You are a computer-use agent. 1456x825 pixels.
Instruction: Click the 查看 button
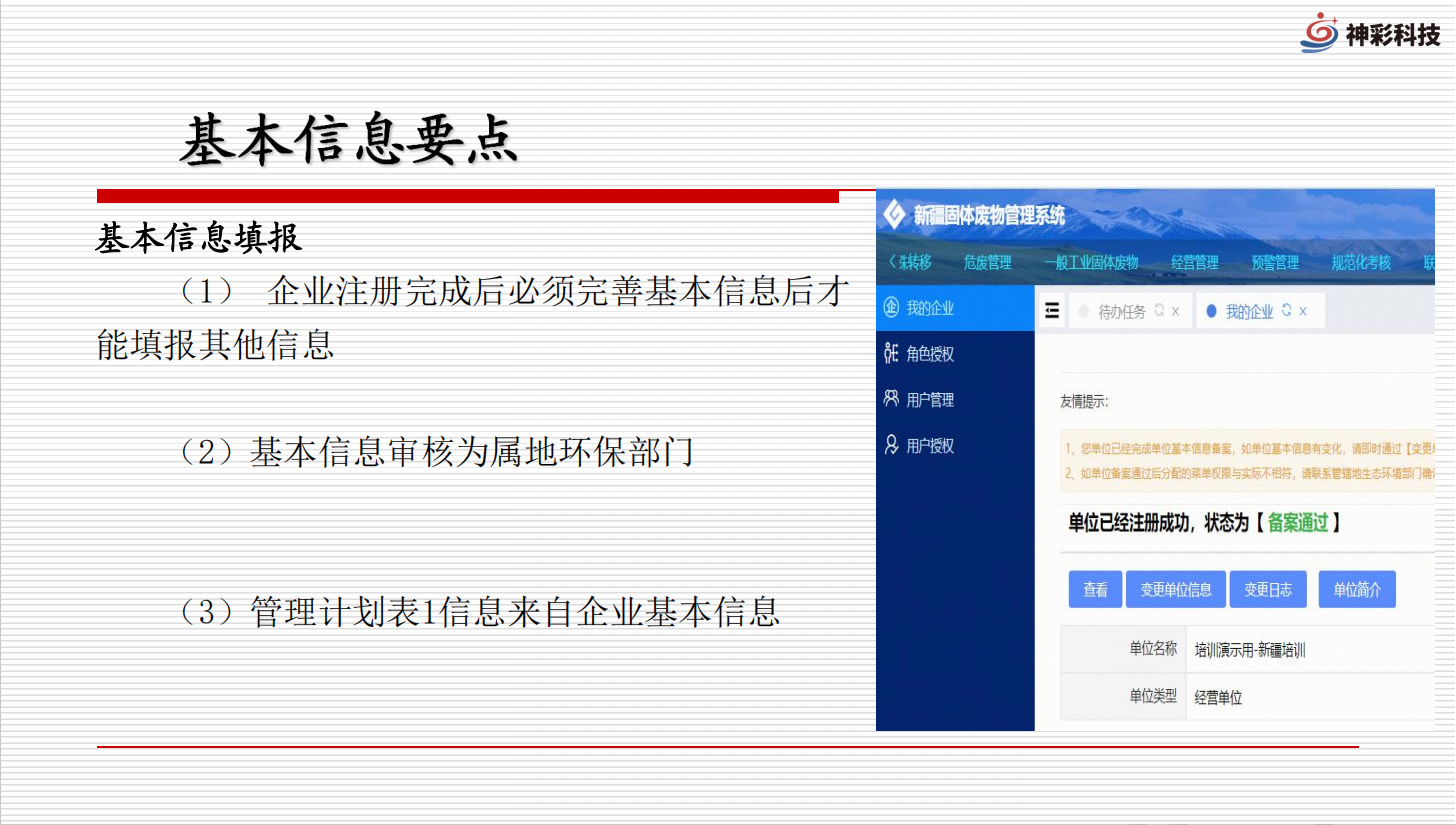tap(1095, 590)
